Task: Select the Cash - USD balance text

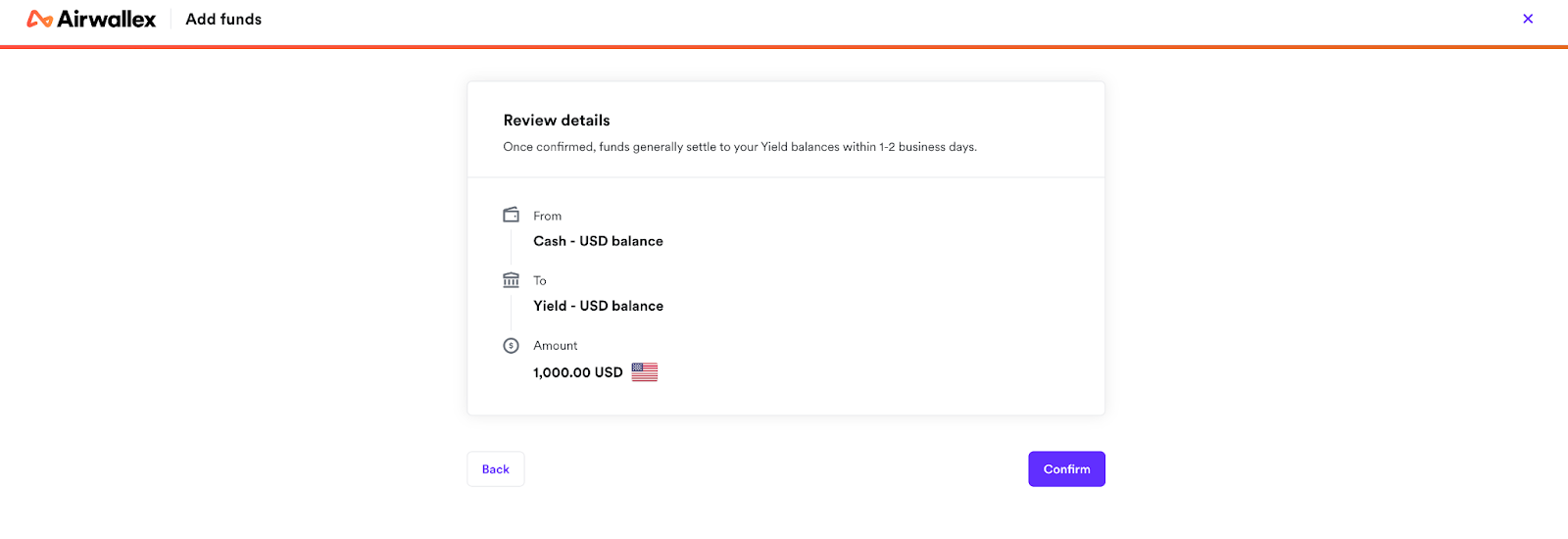Action: [598, 241]
